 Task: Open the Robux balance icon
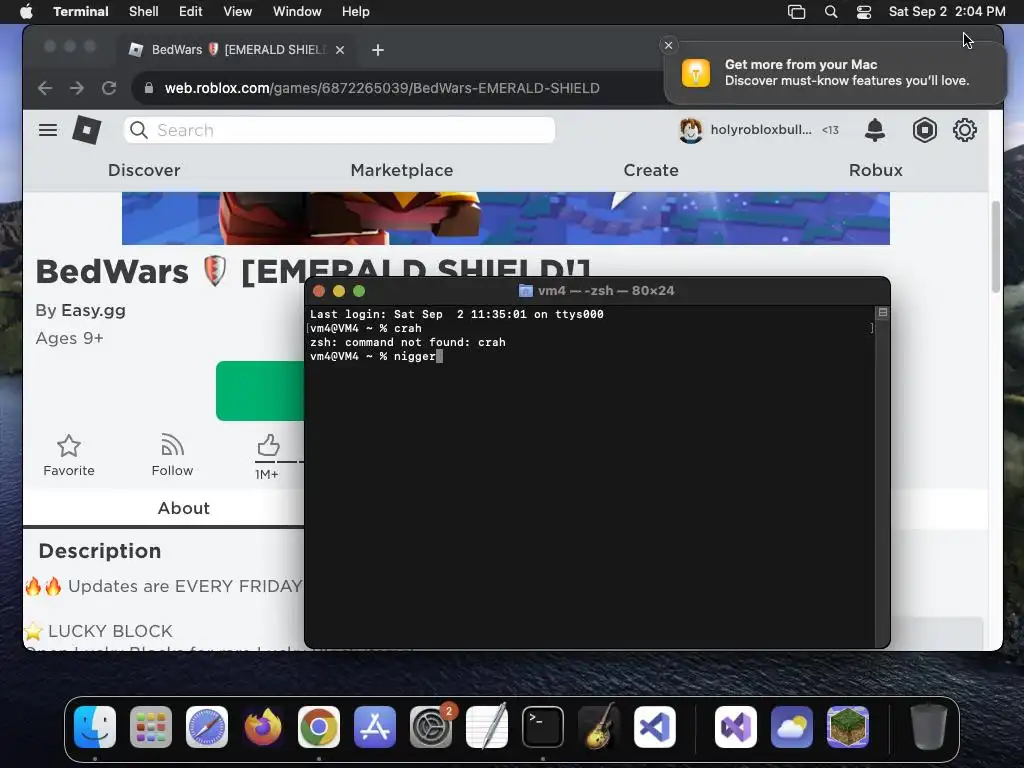[924, 130]
